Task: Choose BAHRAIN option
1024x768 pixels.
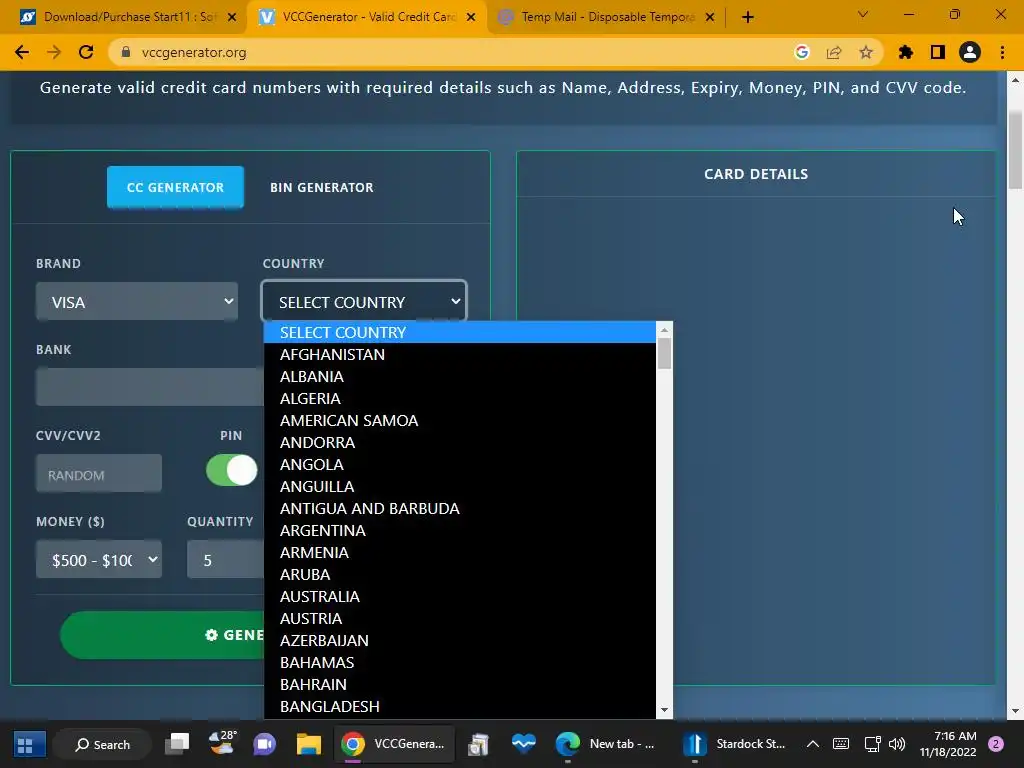Action: click(460, 684)
